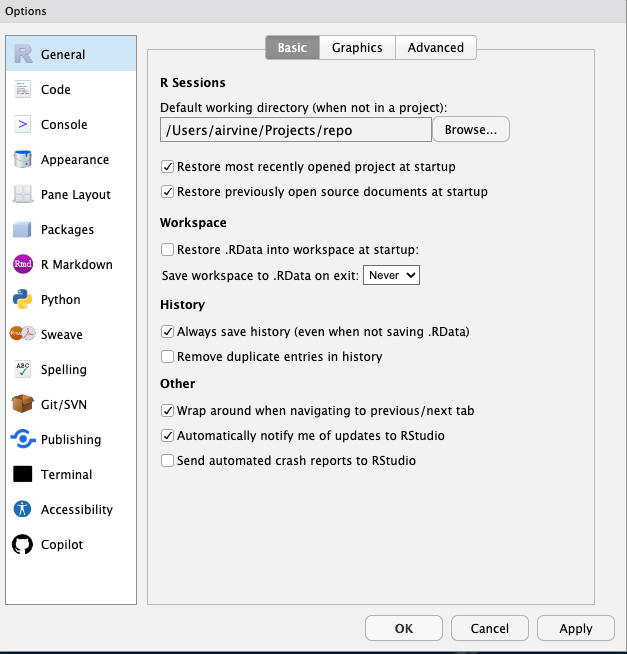Click the default working directory field

coord(296,130)
